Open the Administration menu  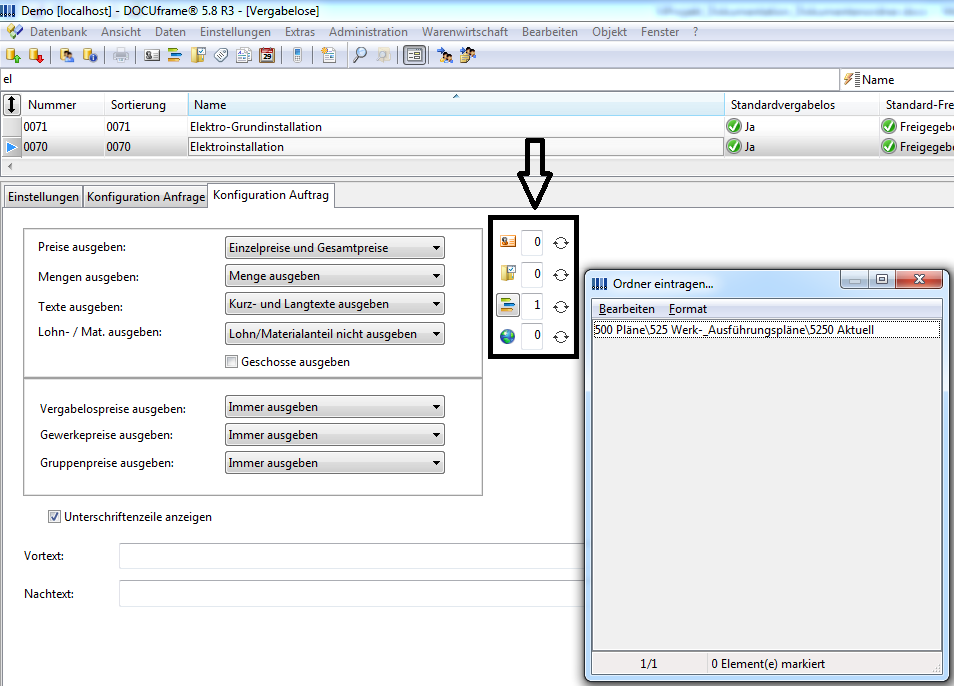pos(368,32)
